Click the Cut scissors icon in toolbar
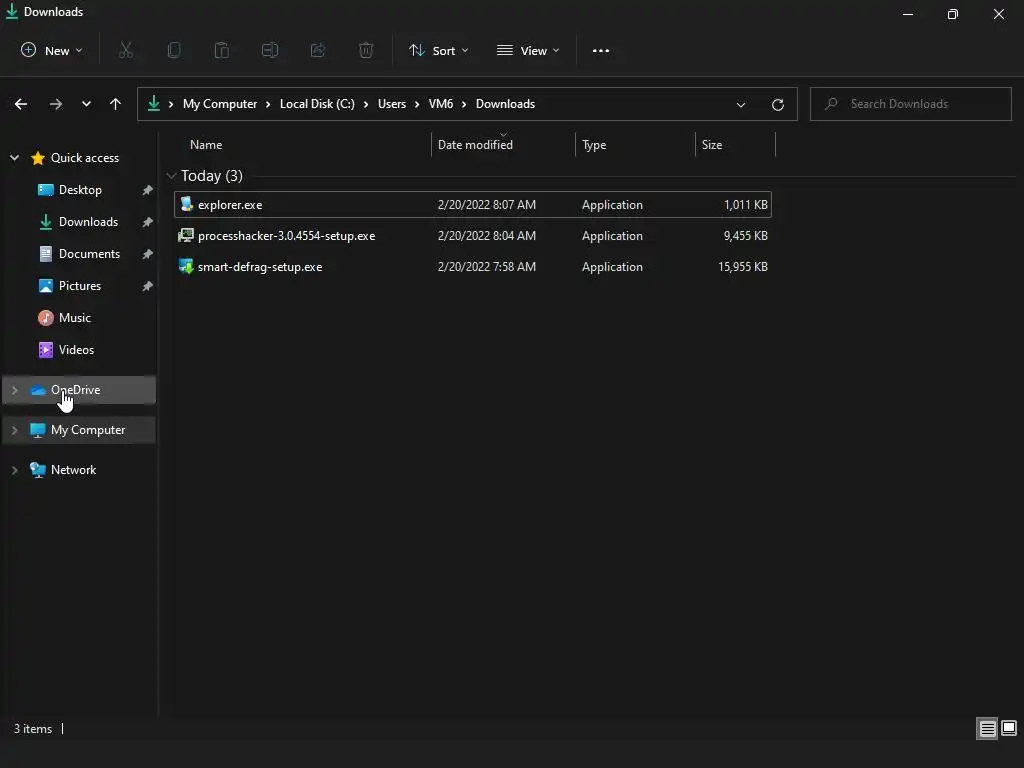Image resolution: width=1024 pixels, height=768 pixels. click(x=126, y=50)
